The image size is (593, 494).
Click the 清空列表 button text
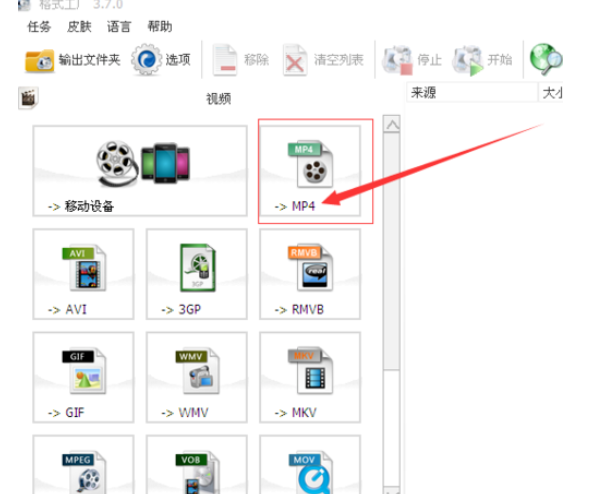point(338,60)
